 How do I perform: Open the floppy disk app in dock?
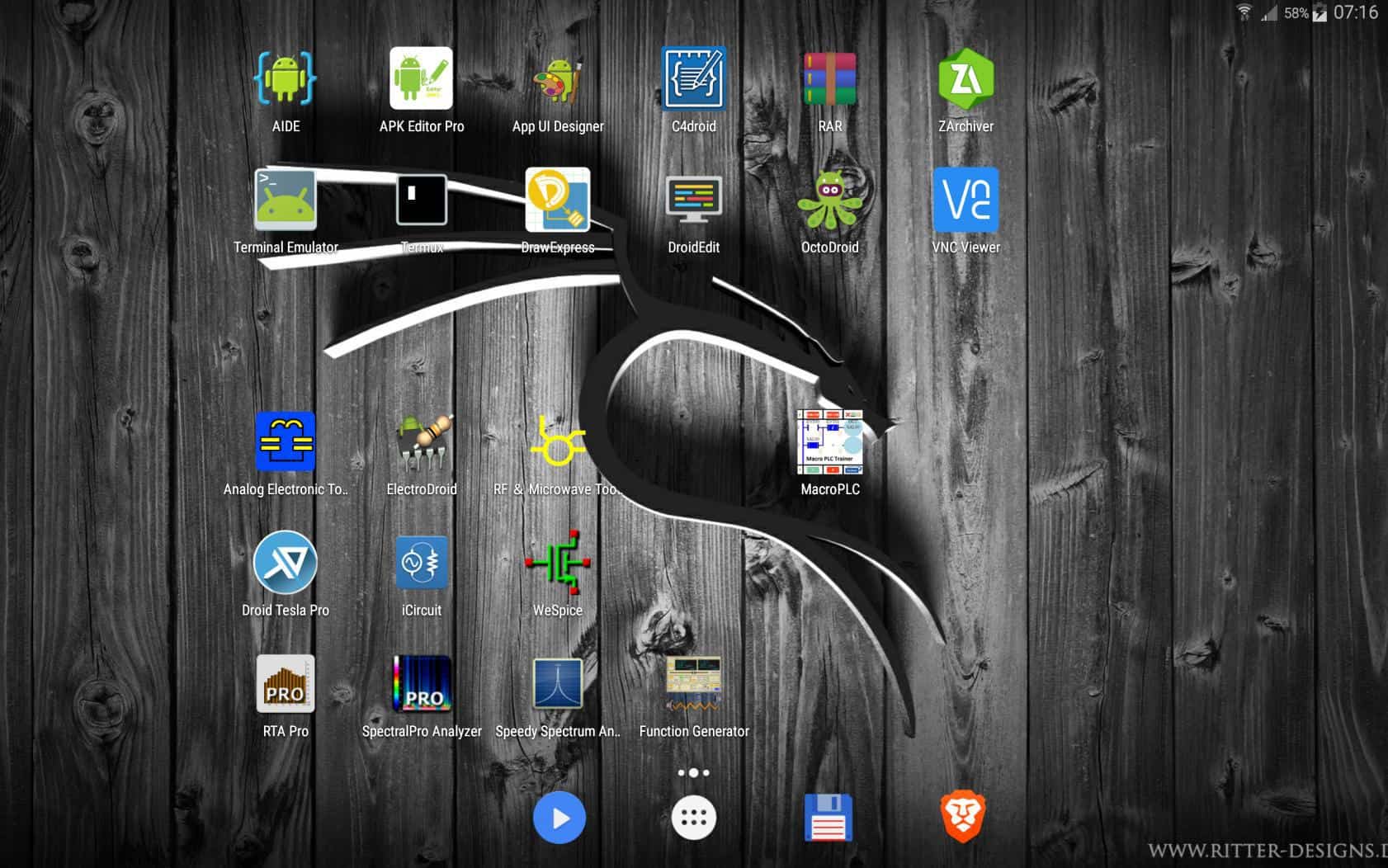829,818
